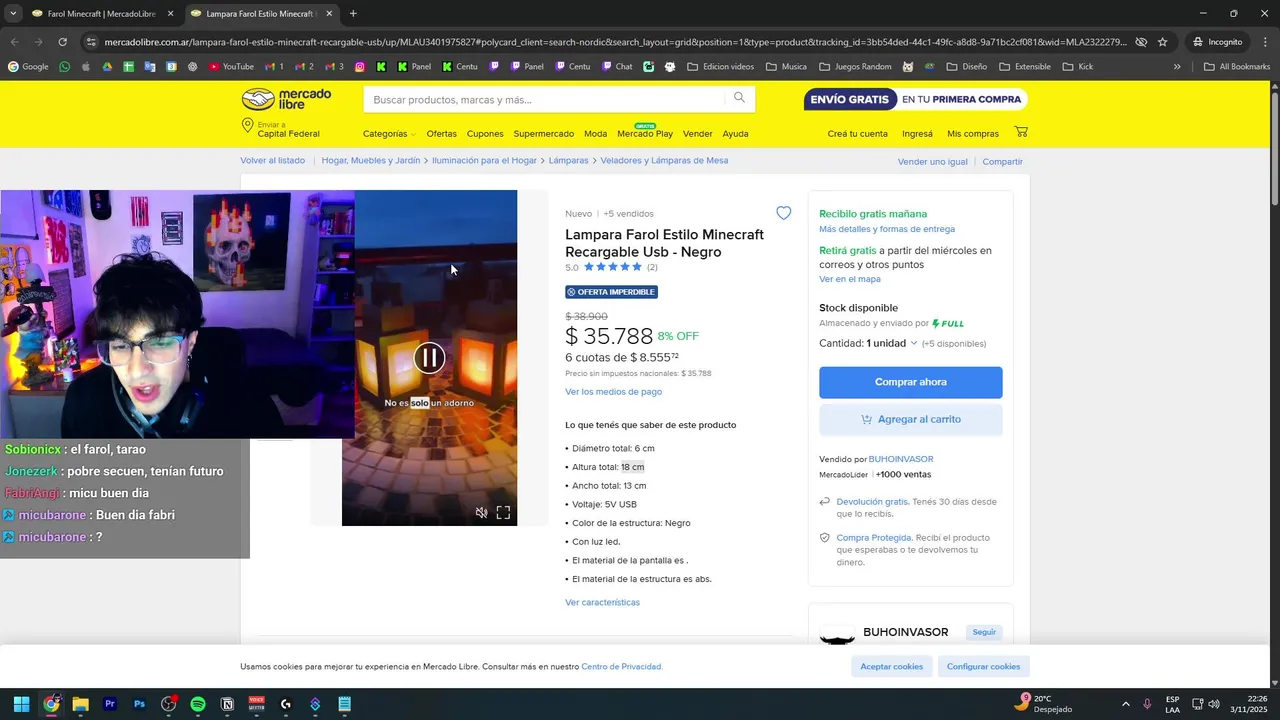Open Mis compras

tap(973, 134)
